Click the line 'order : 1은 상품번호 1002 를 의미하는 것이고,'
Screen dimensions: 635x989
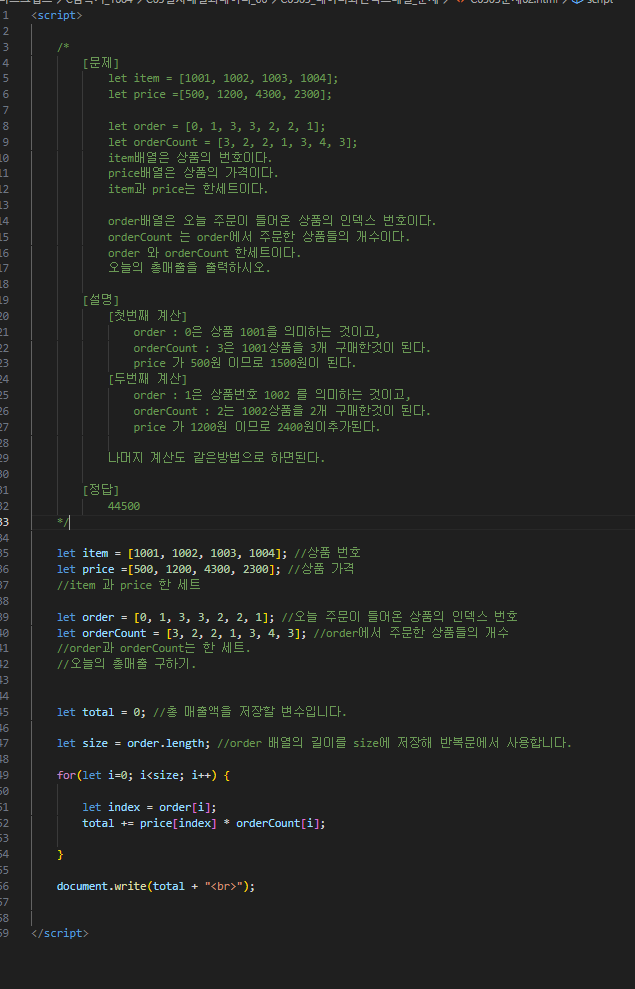[272, 394]
